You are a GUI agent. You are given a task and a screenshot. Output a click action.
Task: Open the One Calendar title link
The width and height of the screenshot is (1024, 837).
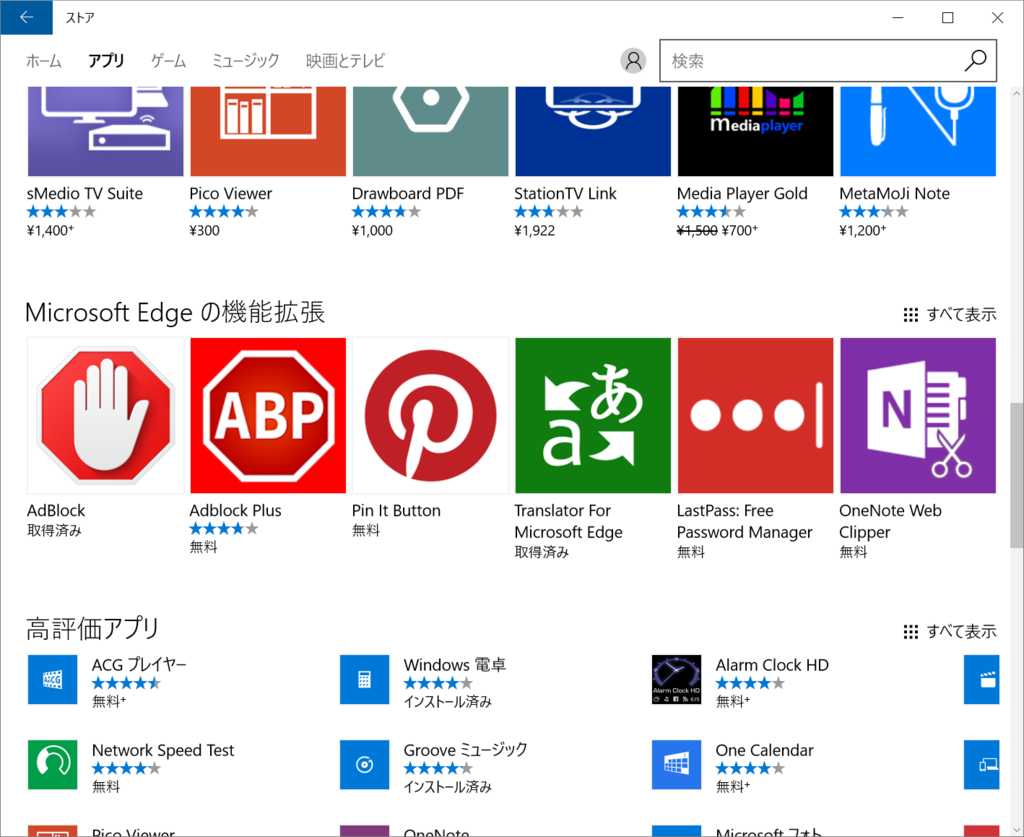764,750
